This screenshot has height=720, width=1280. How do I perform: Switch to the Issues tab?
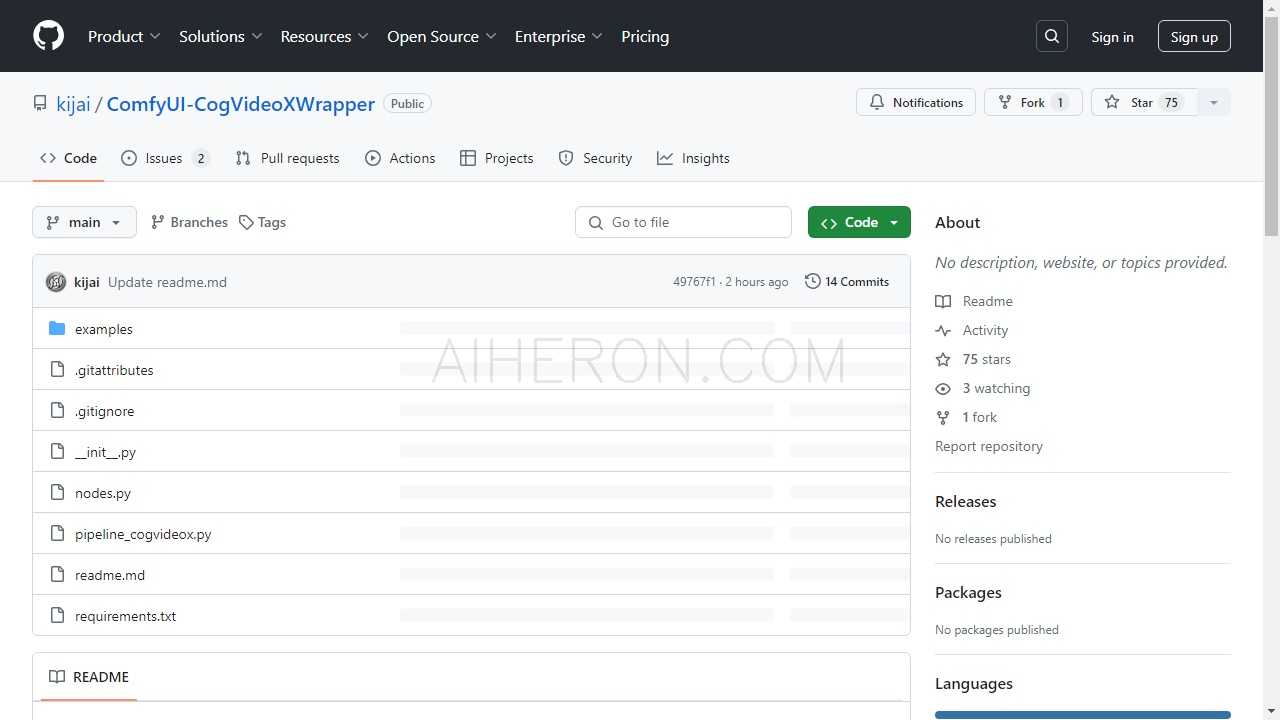pyautogui.click(x=164, y=158)
